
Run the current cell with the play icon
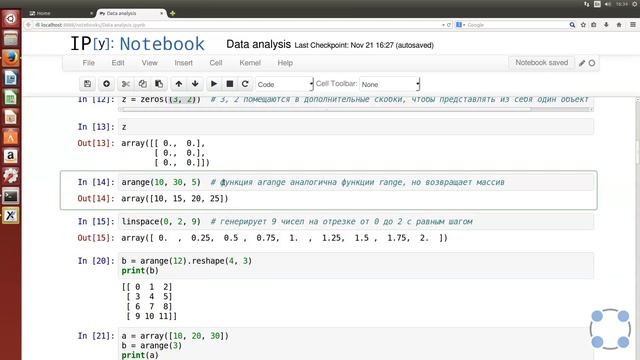click(x=214, y=84)
